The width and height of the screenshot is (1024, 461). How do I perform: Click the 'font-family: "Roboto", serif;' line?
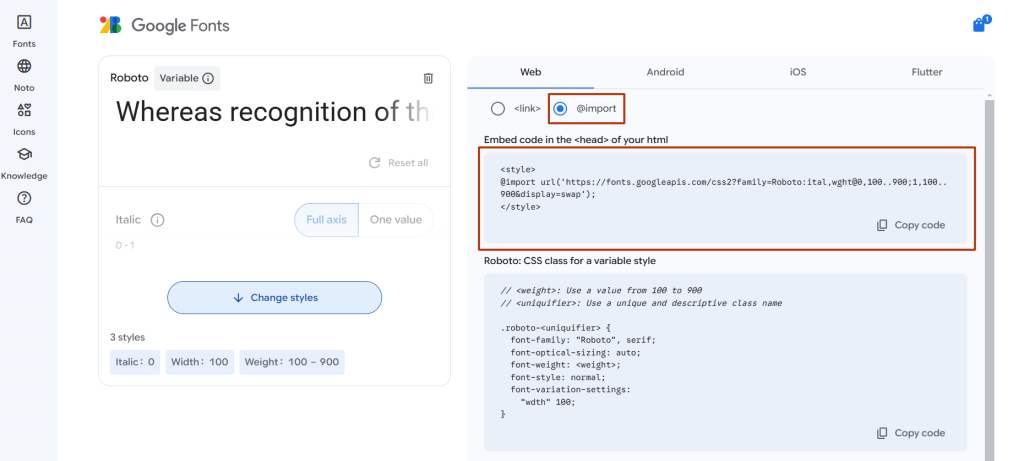click(x=583, y=340)
